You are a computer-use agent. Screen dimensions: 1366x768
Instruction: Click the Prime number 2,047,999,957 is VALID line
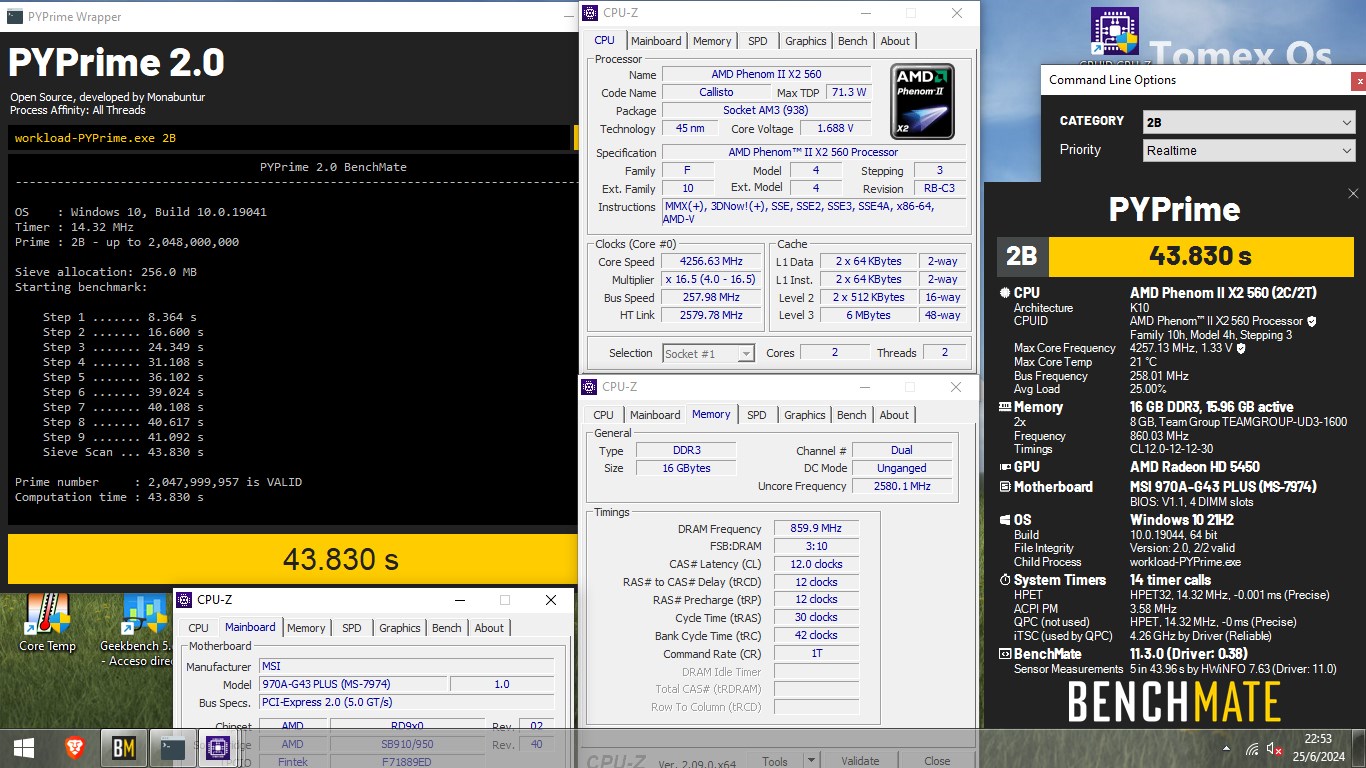[158, 482]
